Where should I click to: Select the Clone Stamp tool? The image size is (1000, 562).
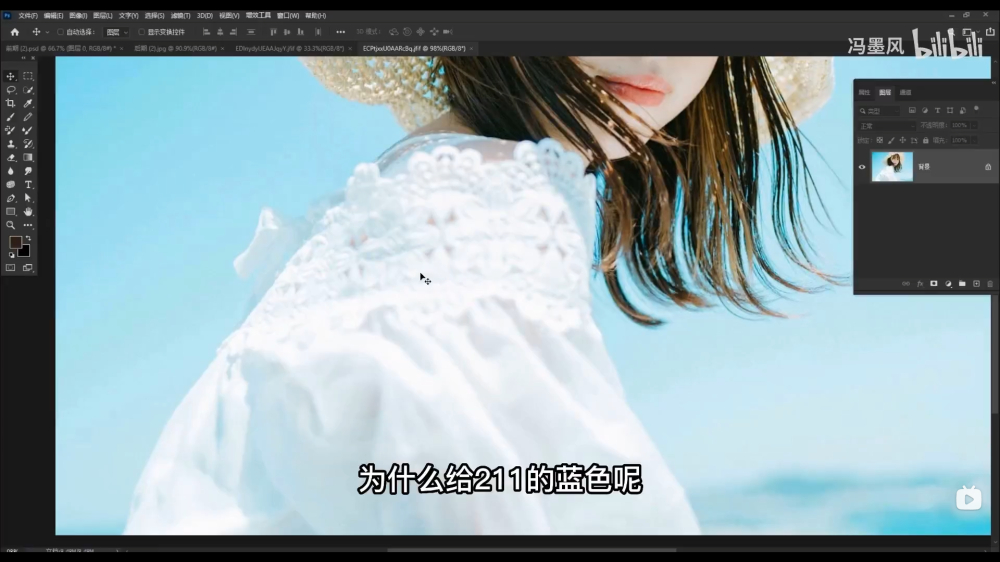[11, 144]
